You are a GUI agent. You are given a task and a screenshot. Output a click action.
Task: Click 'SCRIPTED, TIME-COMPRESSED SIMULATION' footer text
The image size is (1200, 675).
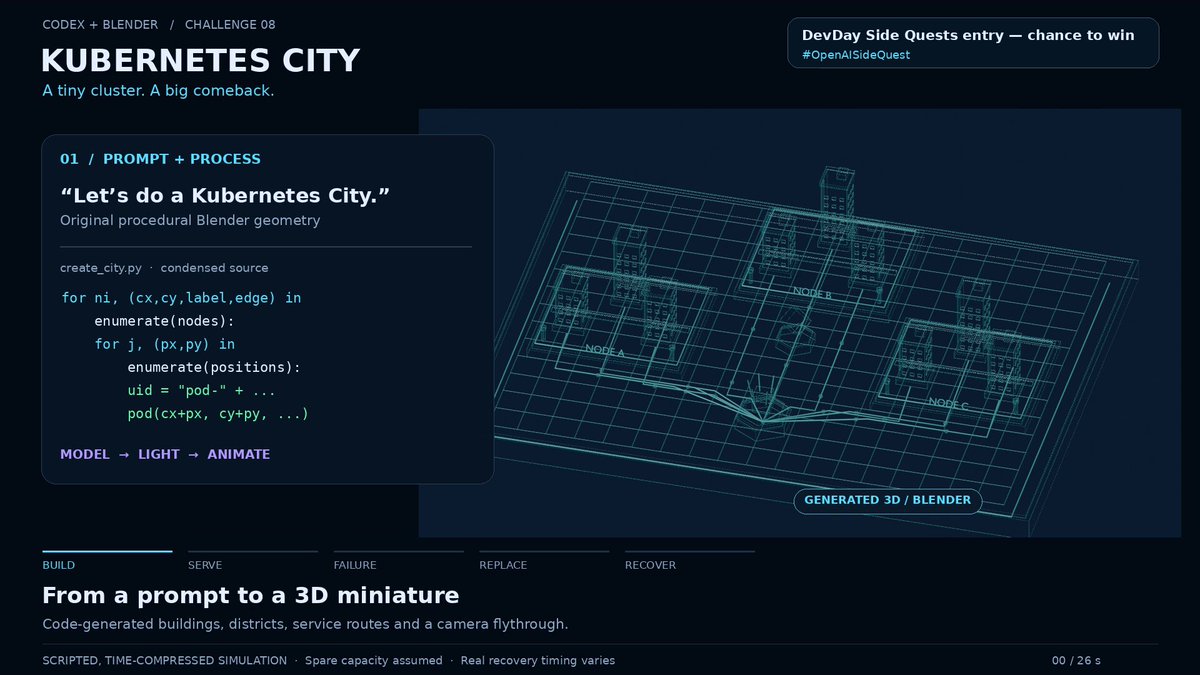(x=164, y=661)
